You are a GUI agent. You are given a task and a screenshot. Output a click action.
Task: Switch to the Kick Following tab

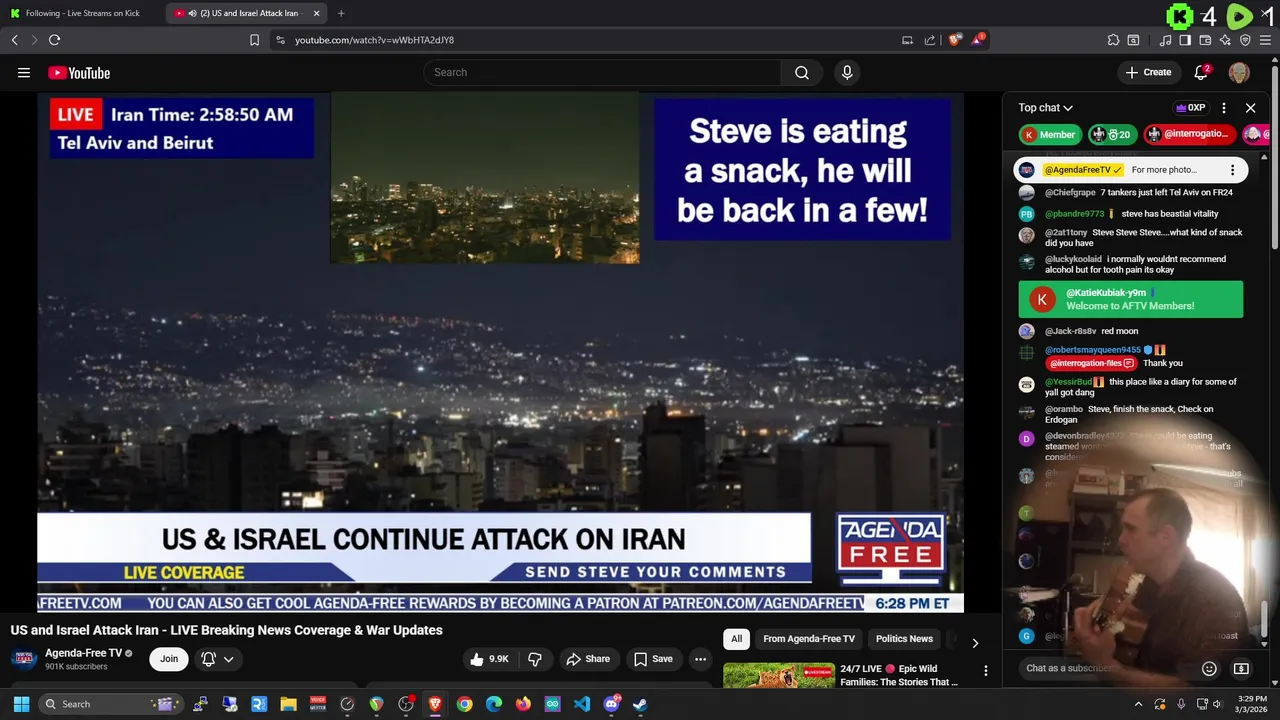(x=82, y=13)
